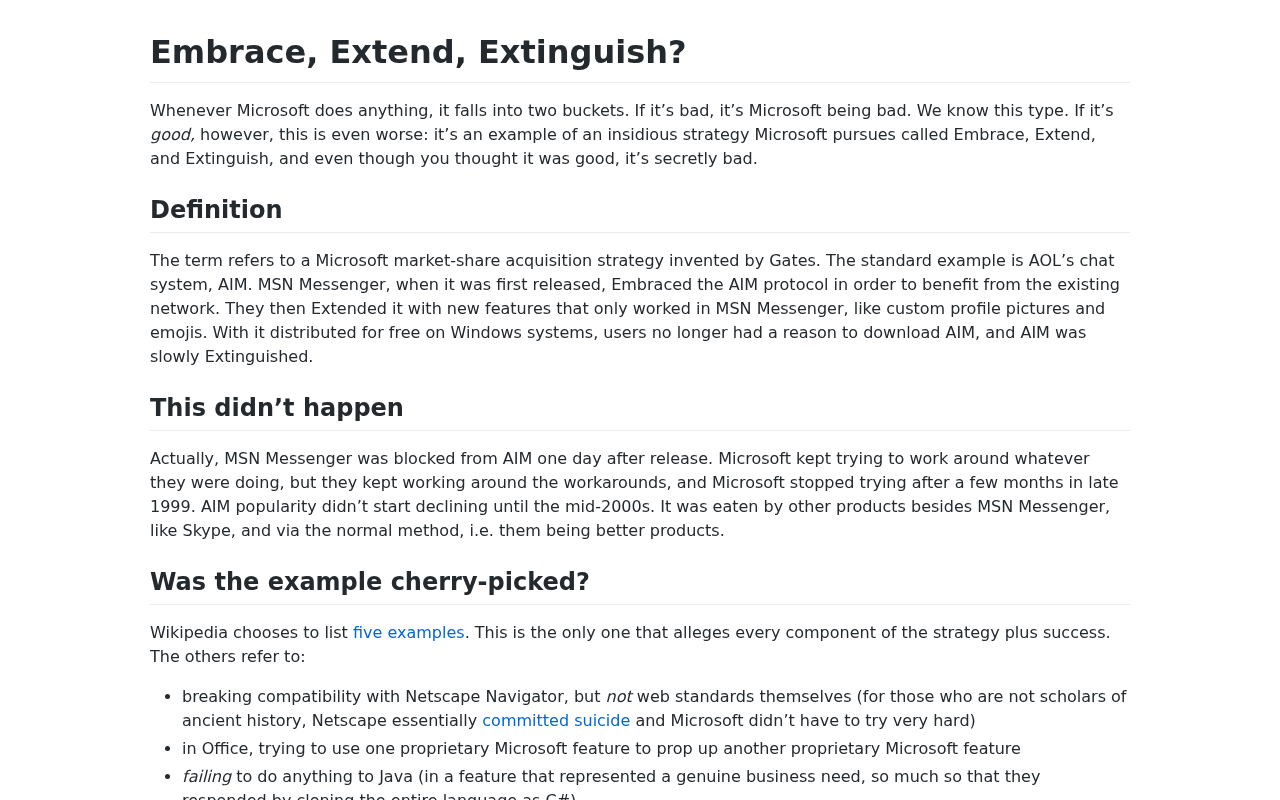Viewport: 1280px width, 800px height.
Task: Click the "This didn't happen" heading
Action: coord(277,408)
